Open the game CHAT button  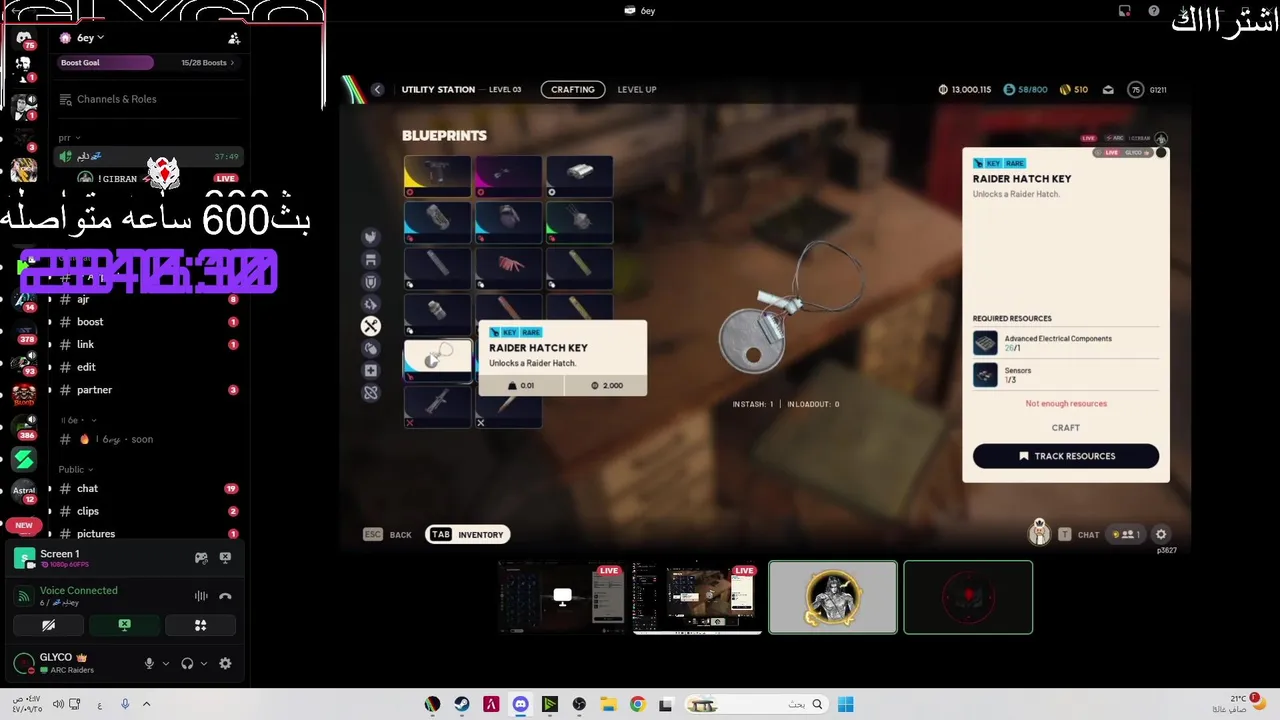pos(1079,535)
